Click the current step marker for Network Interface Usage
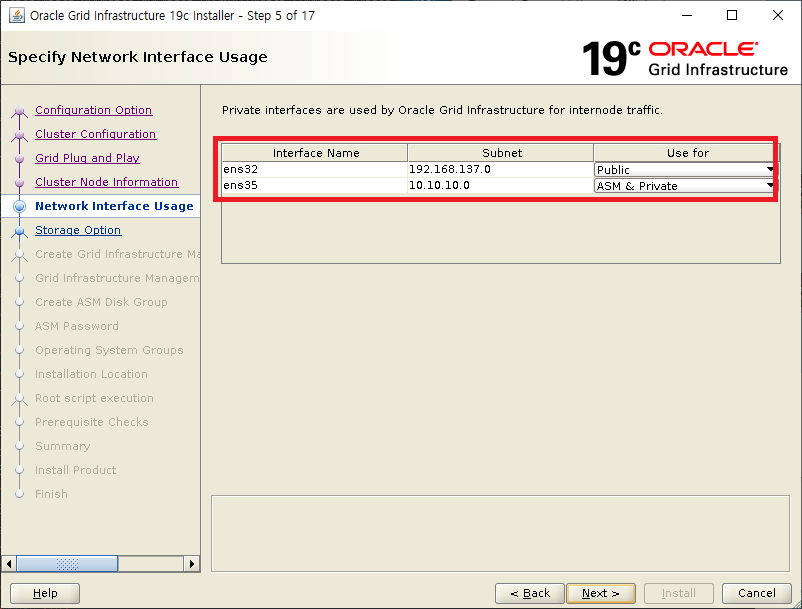 tap(19, 206)
